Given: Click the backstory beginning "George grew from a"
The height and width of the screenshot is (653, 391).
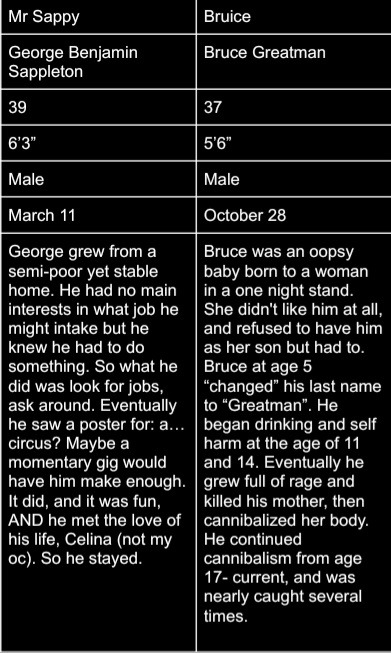Looking at the screenshot, I should click(98, 441).
